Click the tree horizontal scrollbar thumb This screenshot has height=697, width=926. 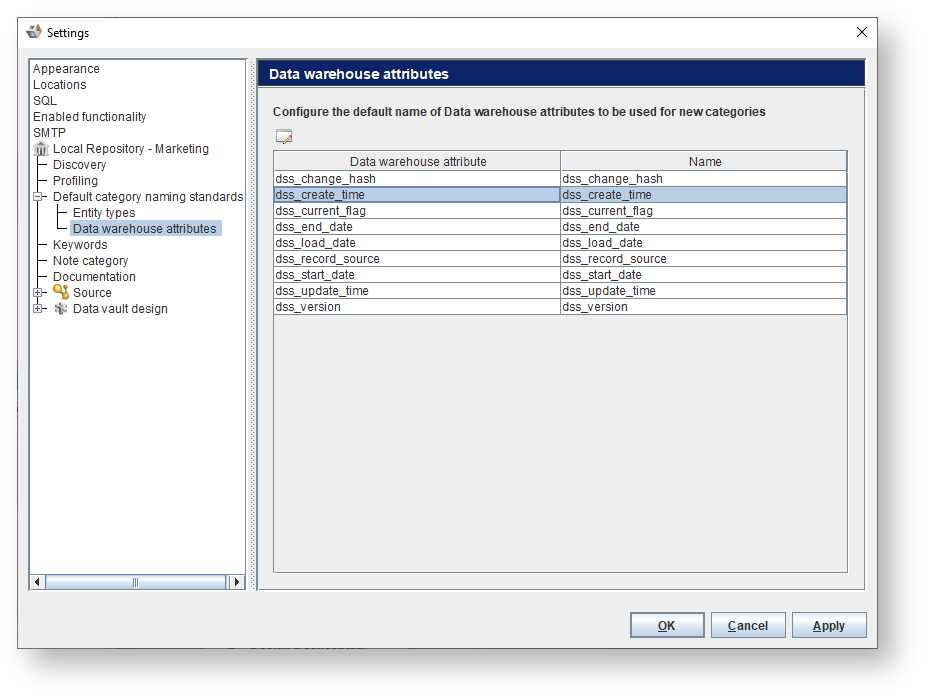[135, 582]
